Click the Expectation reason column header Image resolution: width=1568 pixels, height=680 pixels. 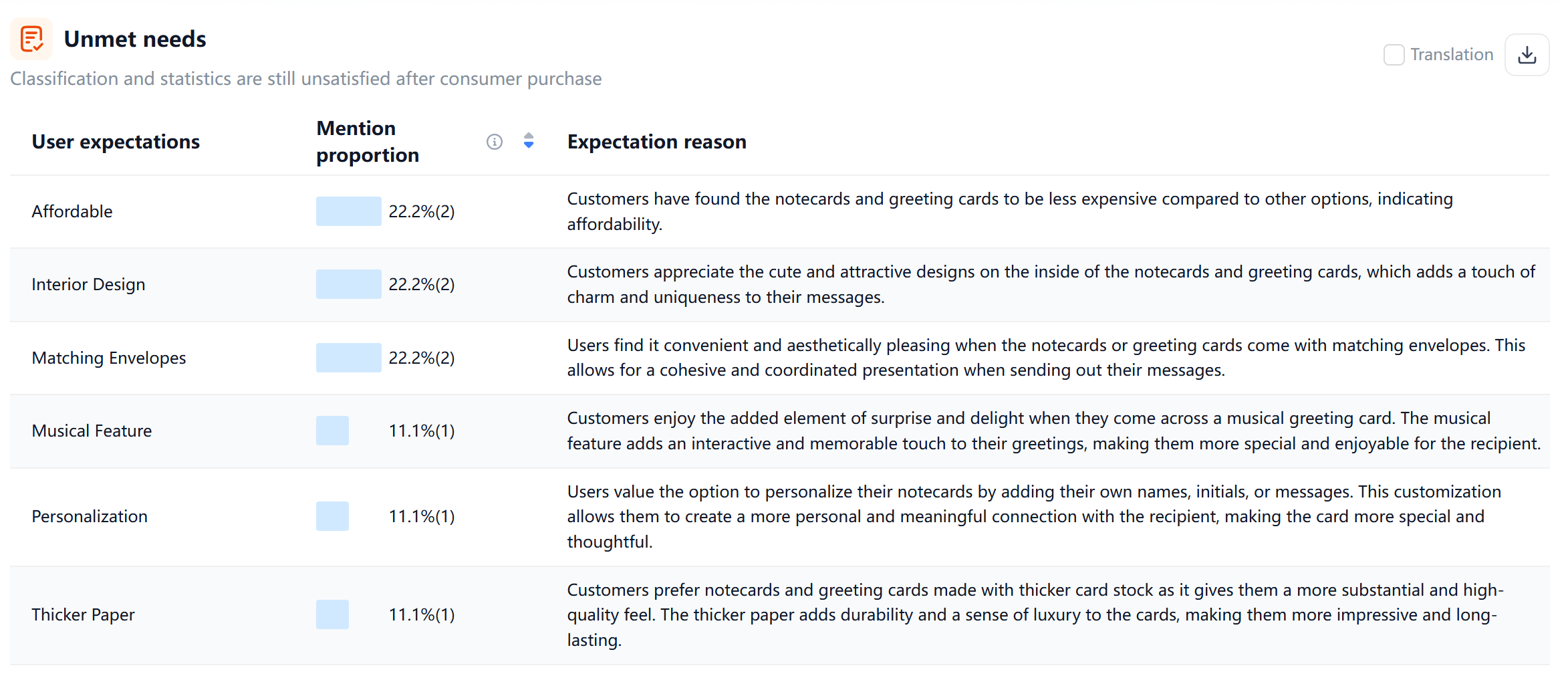coord(656,142)
